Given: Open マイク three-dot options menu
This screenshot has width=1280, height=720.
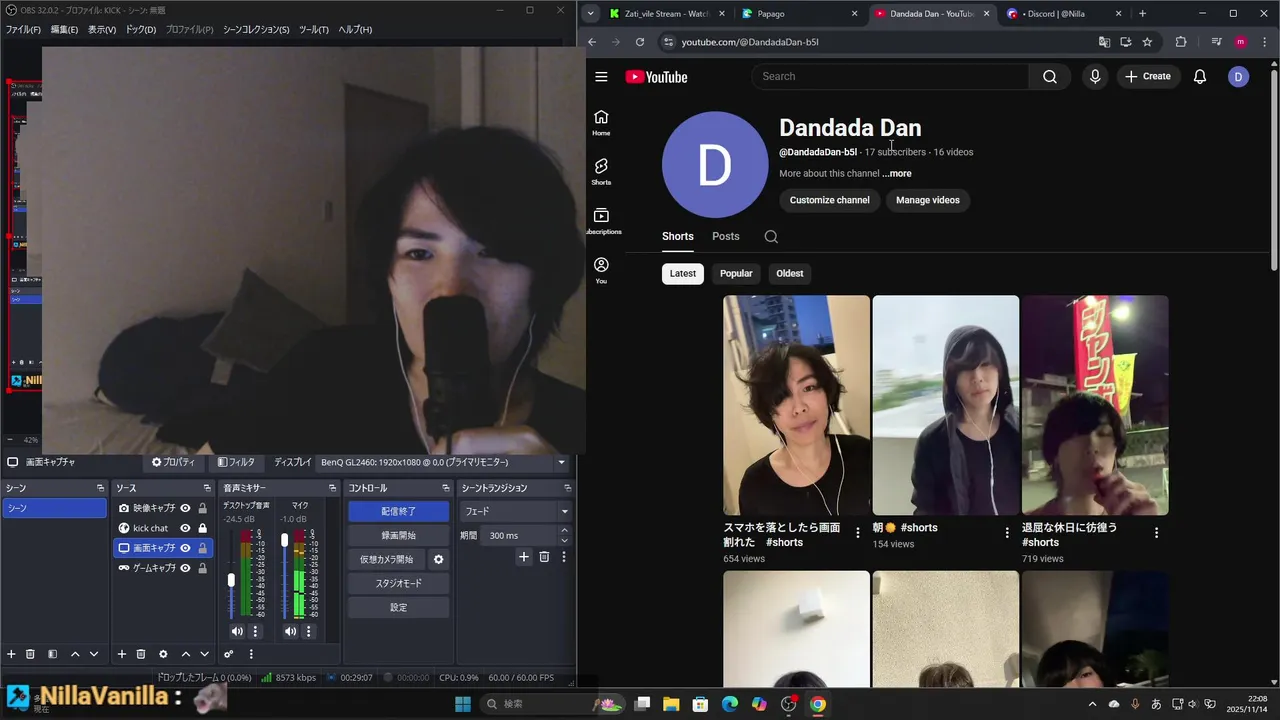Looking at the screenshot, I should [x=308, y=631].
